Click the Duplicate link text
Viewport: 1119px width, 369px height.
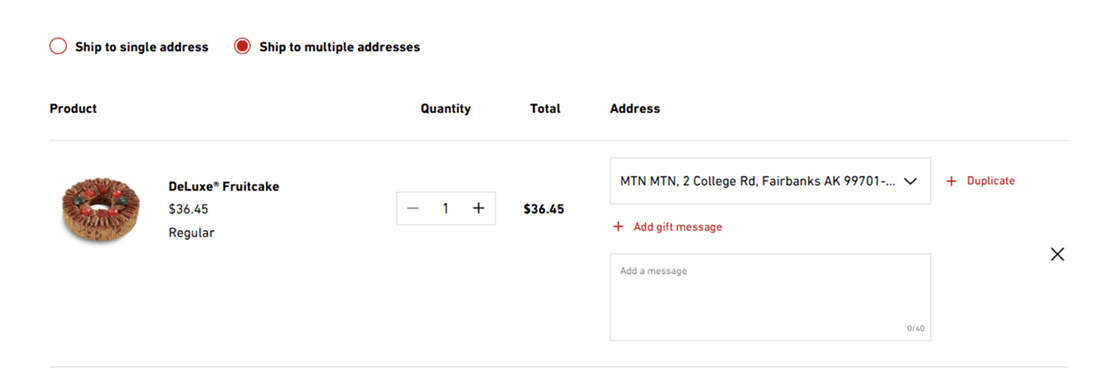[x=991, y=181]
